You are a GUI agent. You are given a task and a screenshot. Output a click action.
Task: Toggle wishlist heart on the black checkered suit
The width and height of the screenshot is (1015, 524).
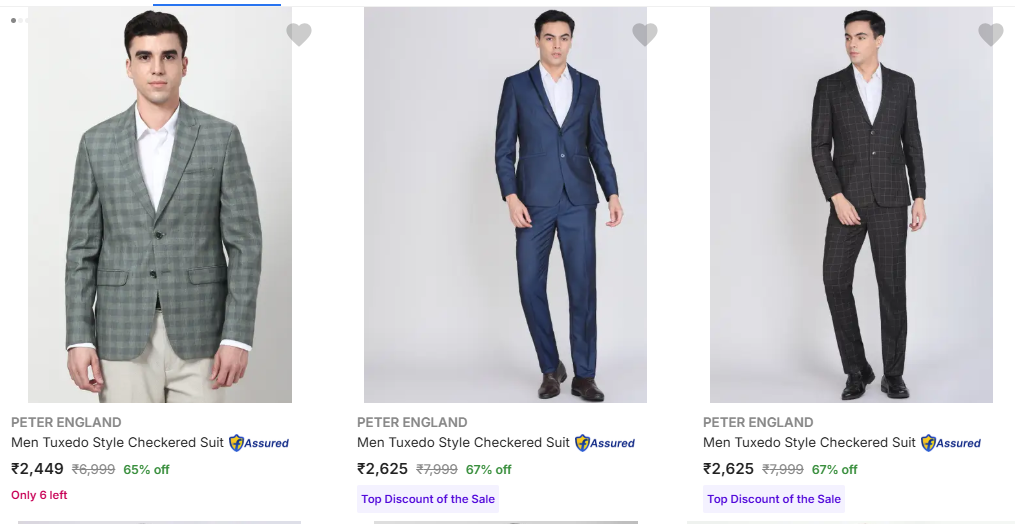pyautogui.click(x=991, y=35)
